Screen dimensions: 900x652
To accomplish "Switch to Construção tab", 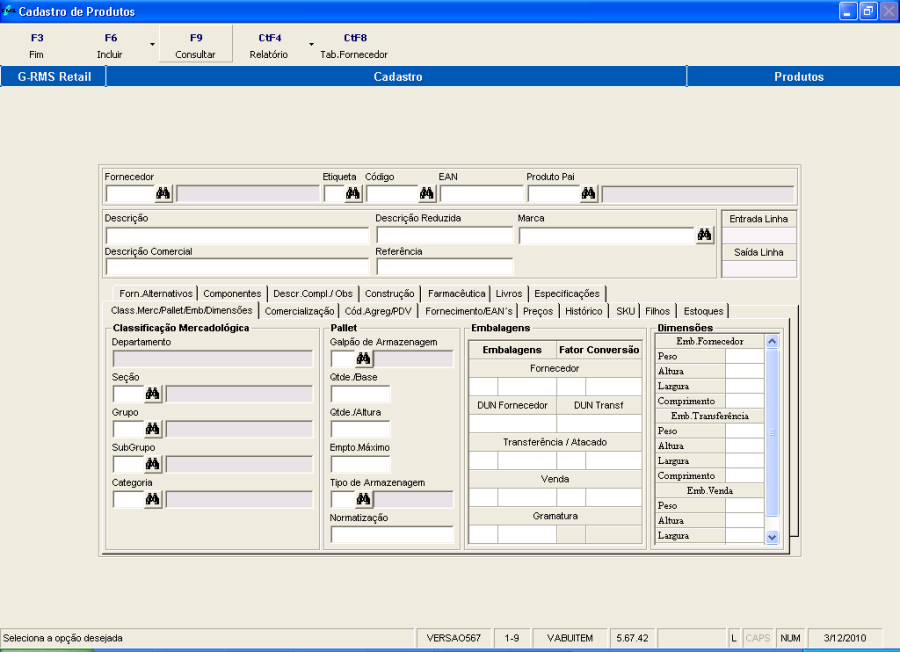I will (389, 294).
